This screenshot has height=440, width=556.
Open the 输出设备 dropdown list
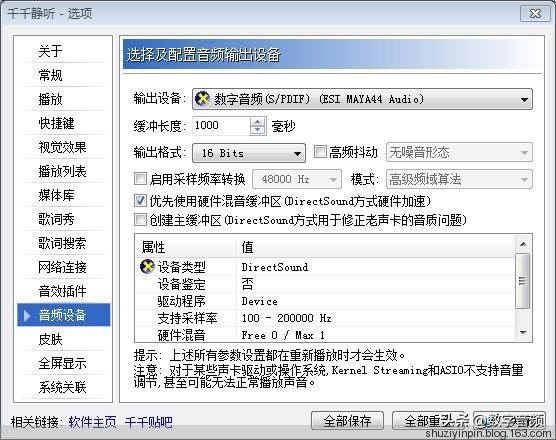click(362, 99)
